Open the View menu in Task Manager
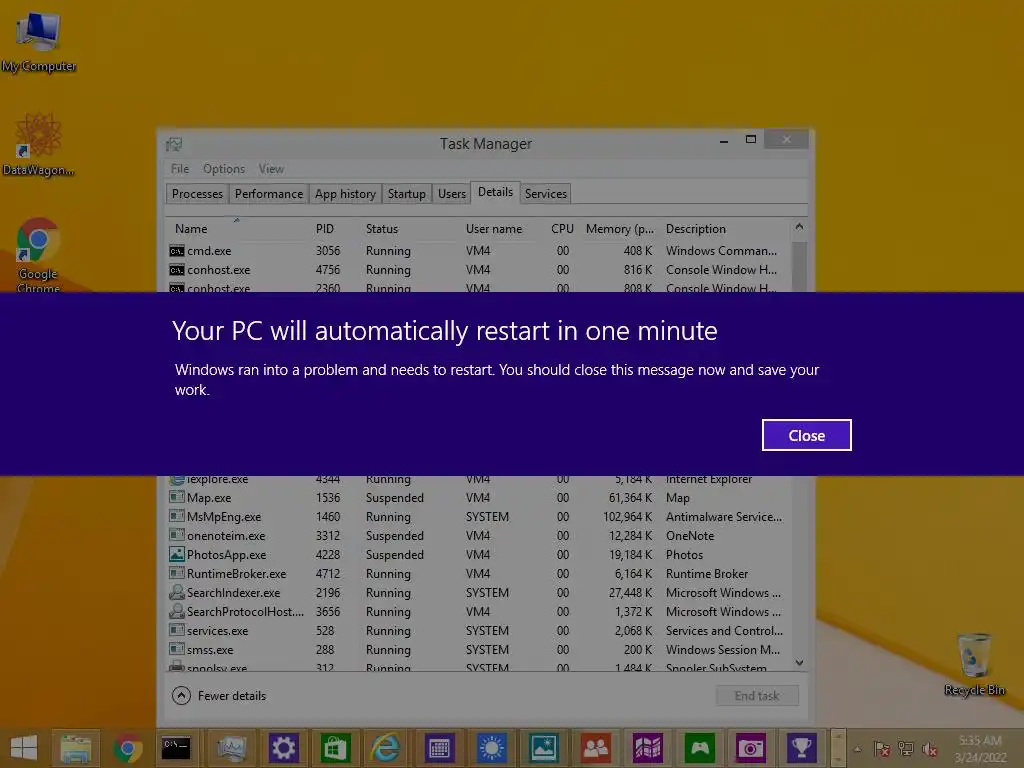 271,168
